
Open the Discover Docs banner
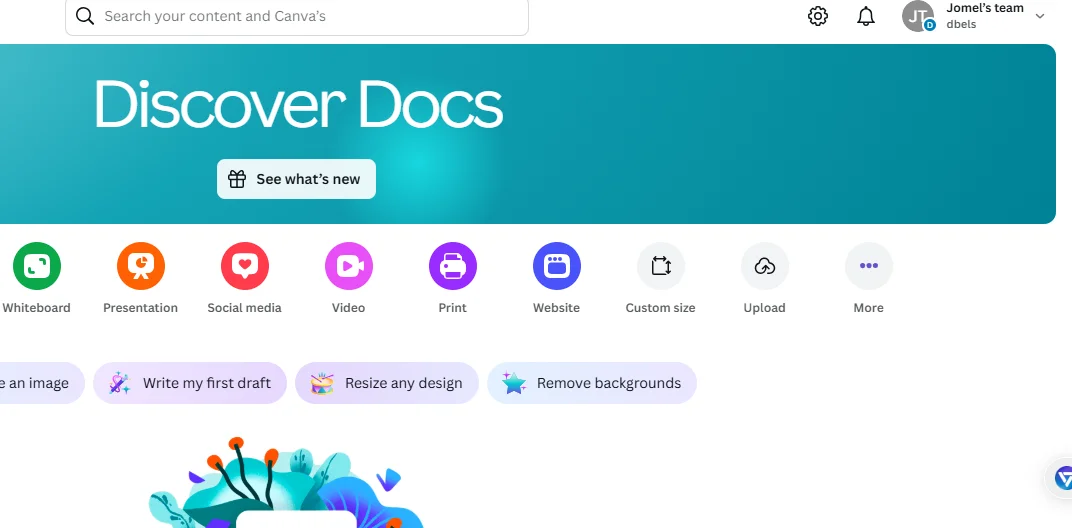click(x=527, y=134)
